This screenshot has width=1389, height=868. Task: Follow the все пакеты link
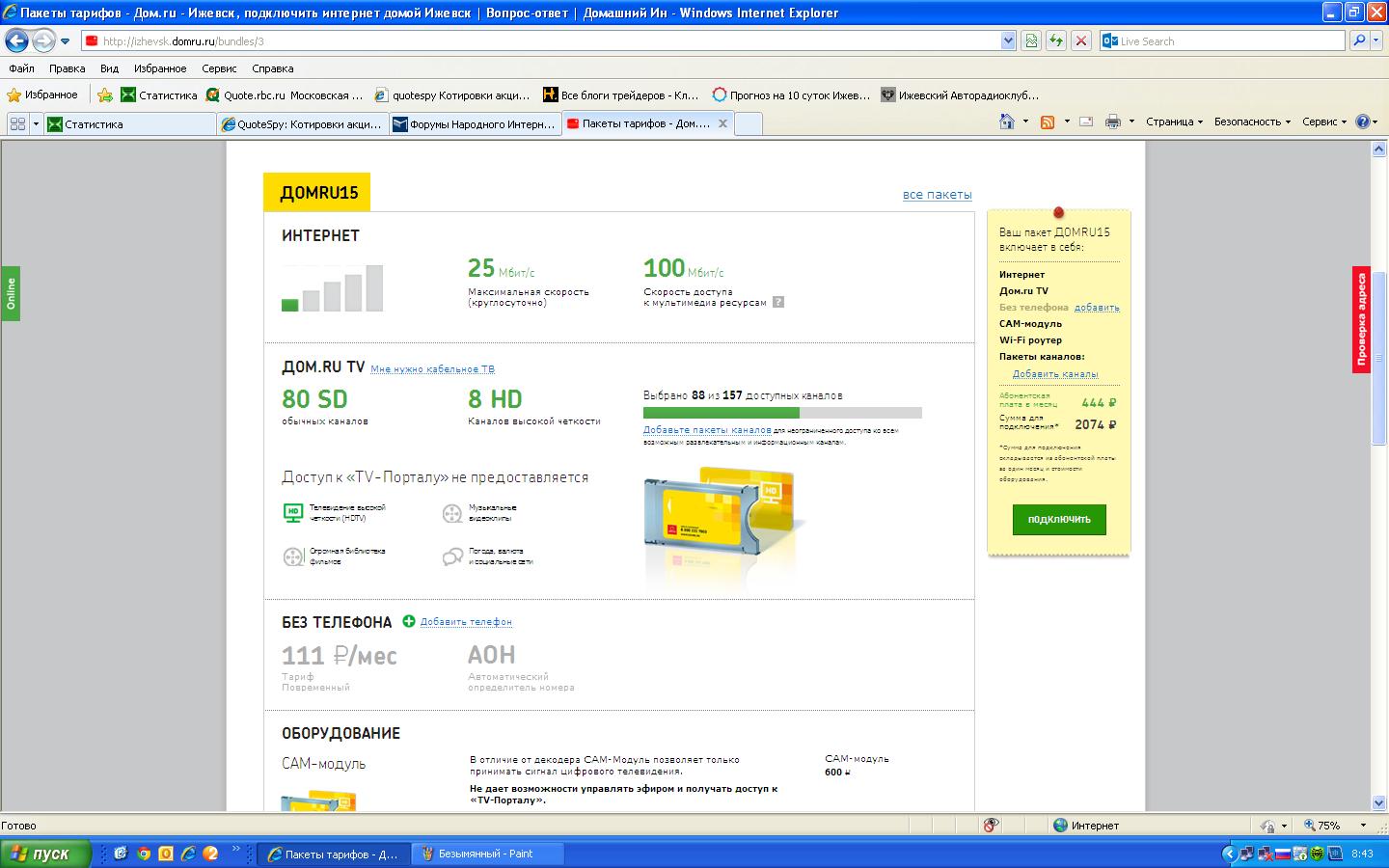coord(937,195)
